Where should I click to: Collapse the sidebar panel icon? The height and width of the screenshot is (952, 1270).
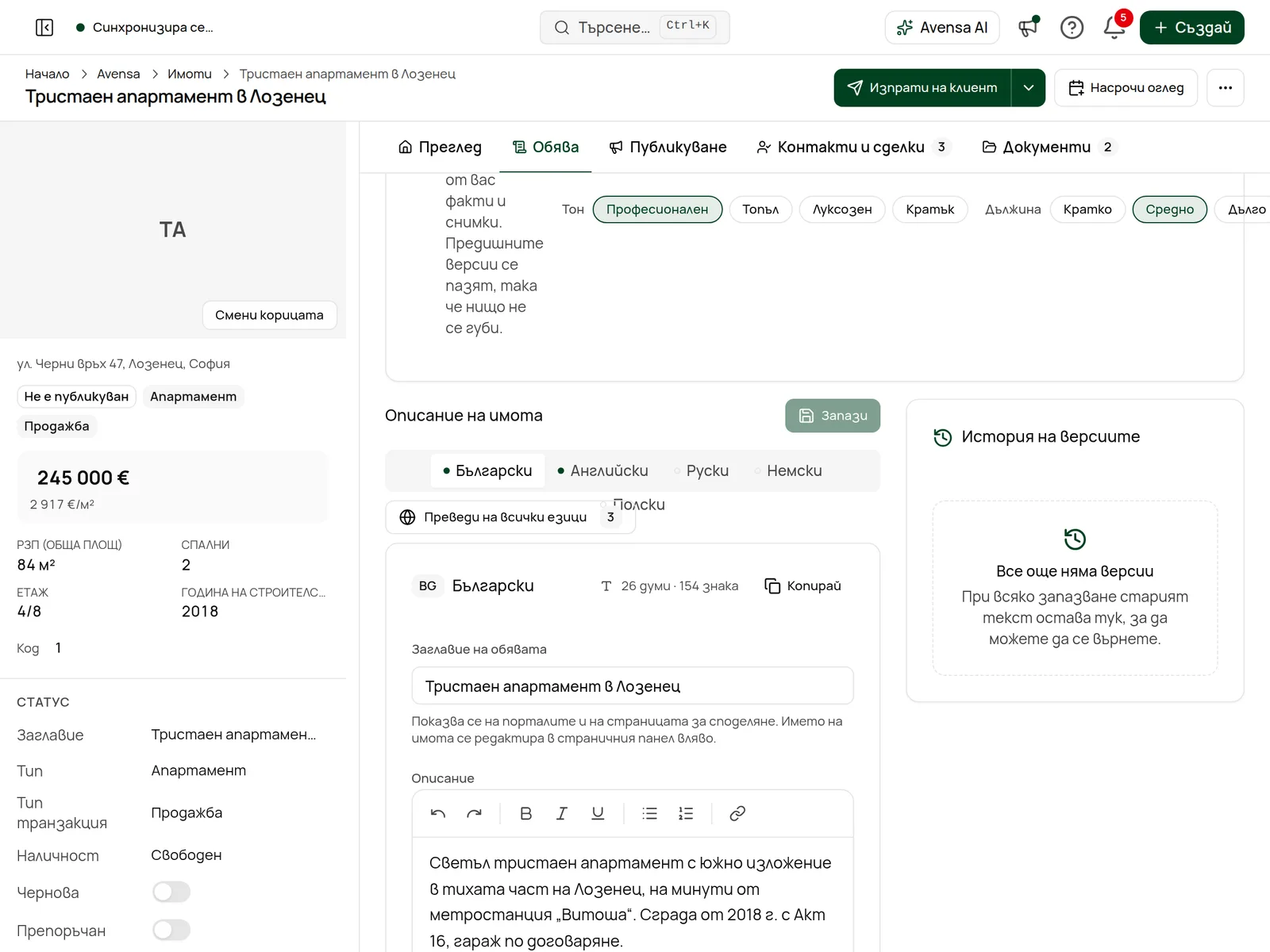point(44,28)
